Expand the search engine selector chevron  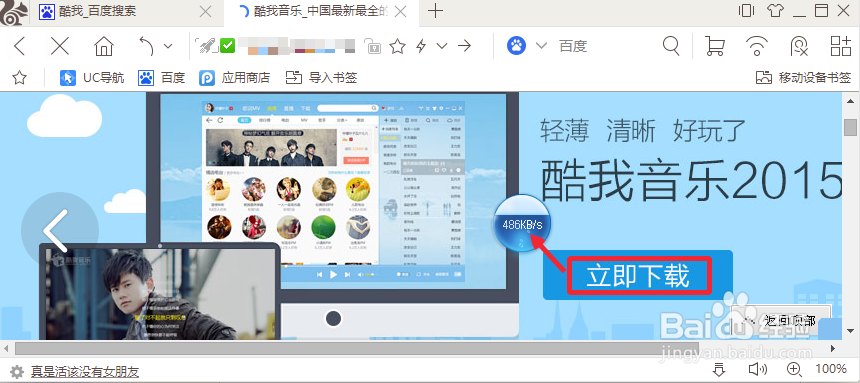coord(541,46)
